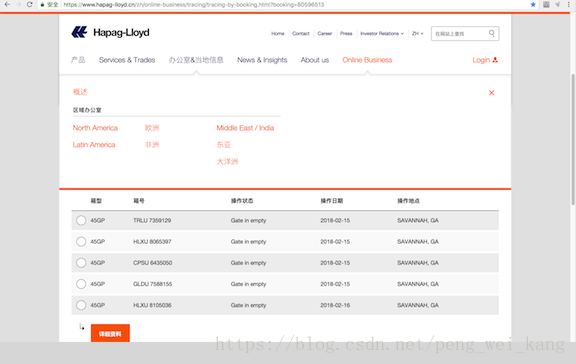Open 大洋洲 regional office link
The width and height of the screenshot is (576, 364).
(227, 162)
